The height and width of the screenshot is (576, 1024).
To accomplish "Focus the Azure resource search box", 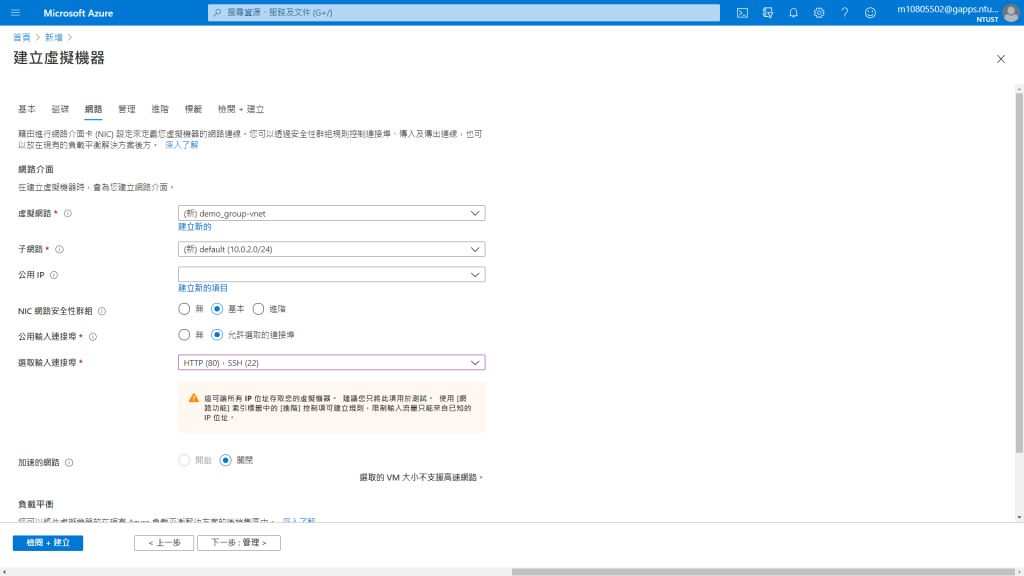I will tap(464, 12).
